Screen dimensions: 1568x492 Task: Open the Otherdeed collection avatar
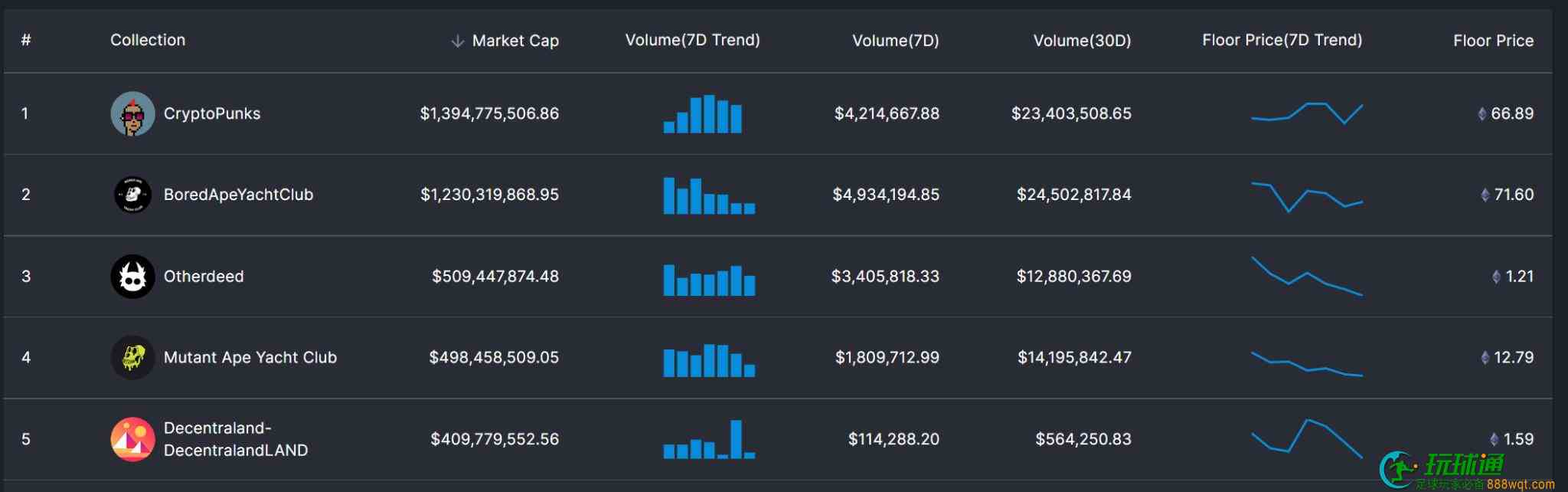point(132,276)
